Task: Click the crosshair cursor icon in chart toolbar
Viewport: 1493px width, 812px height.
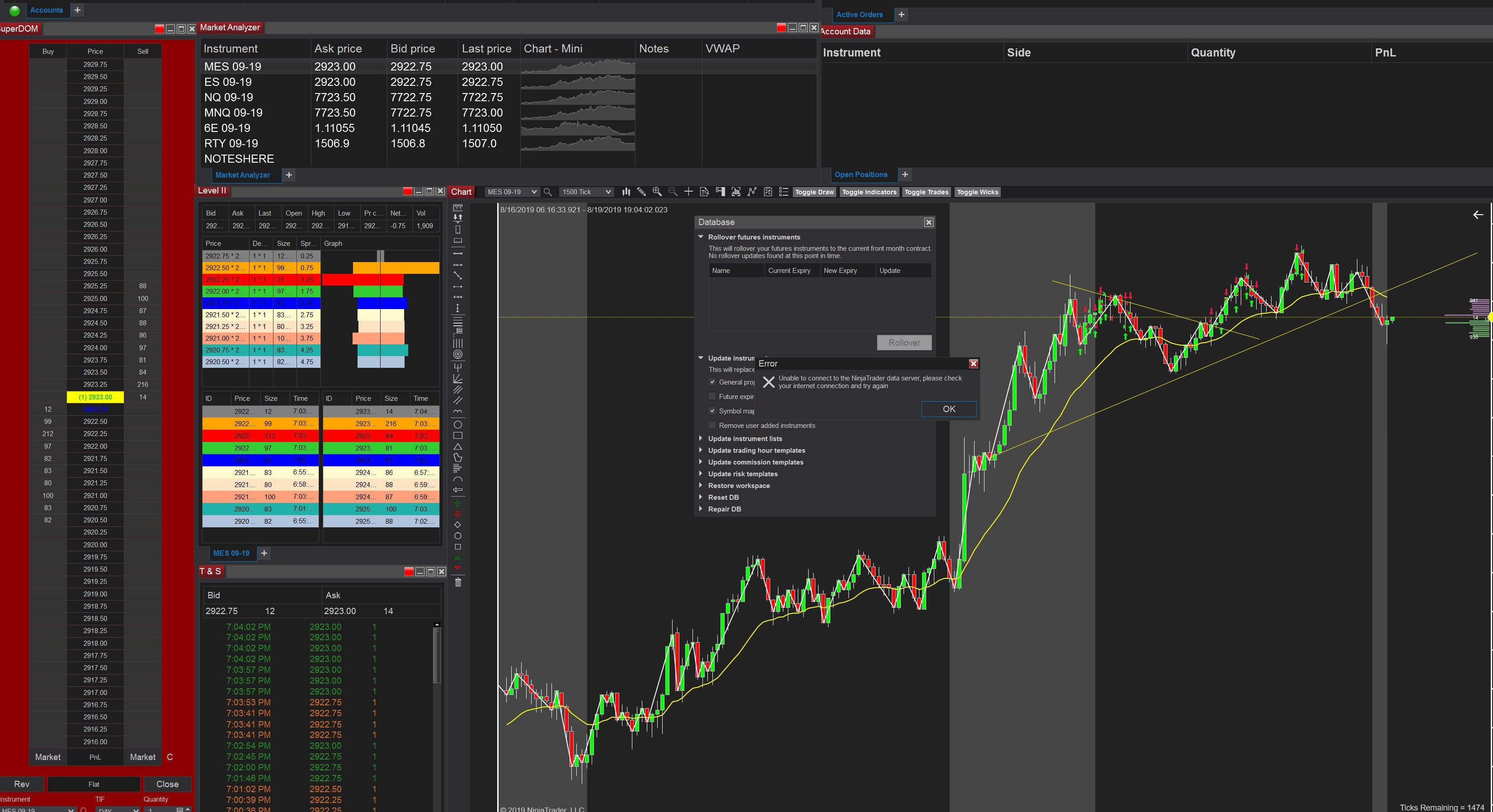Action: pyautogui.click(x=688, y=192)
